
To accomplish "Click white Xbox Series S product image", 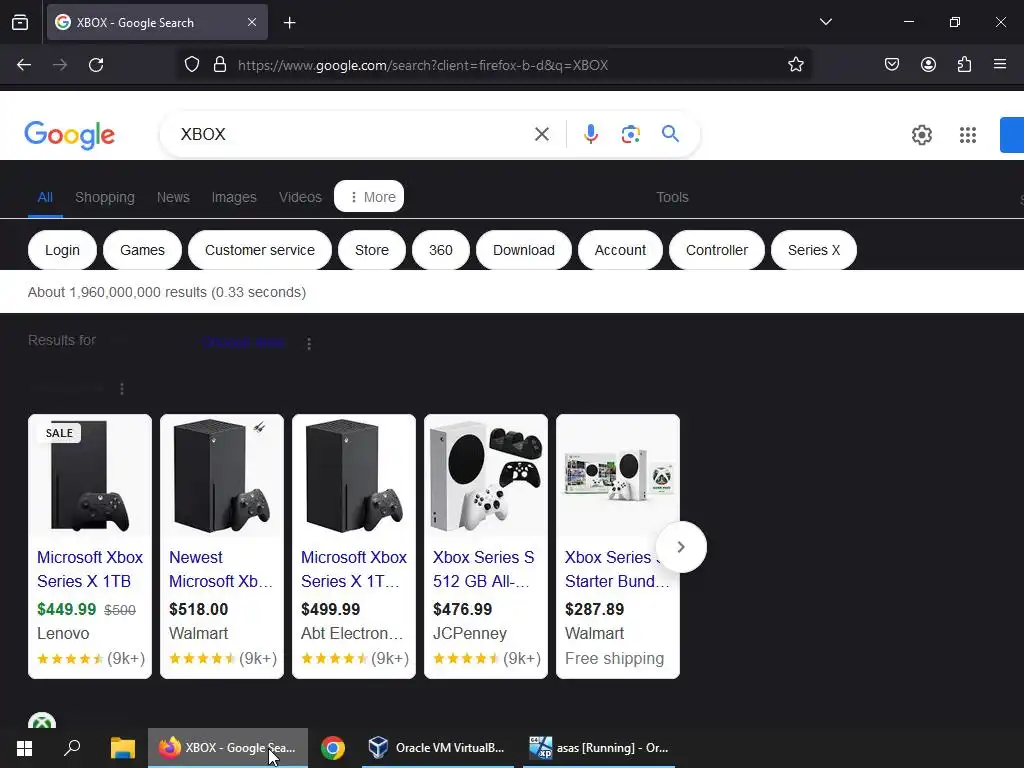I will pyautogui.click(x=485, y=477).
